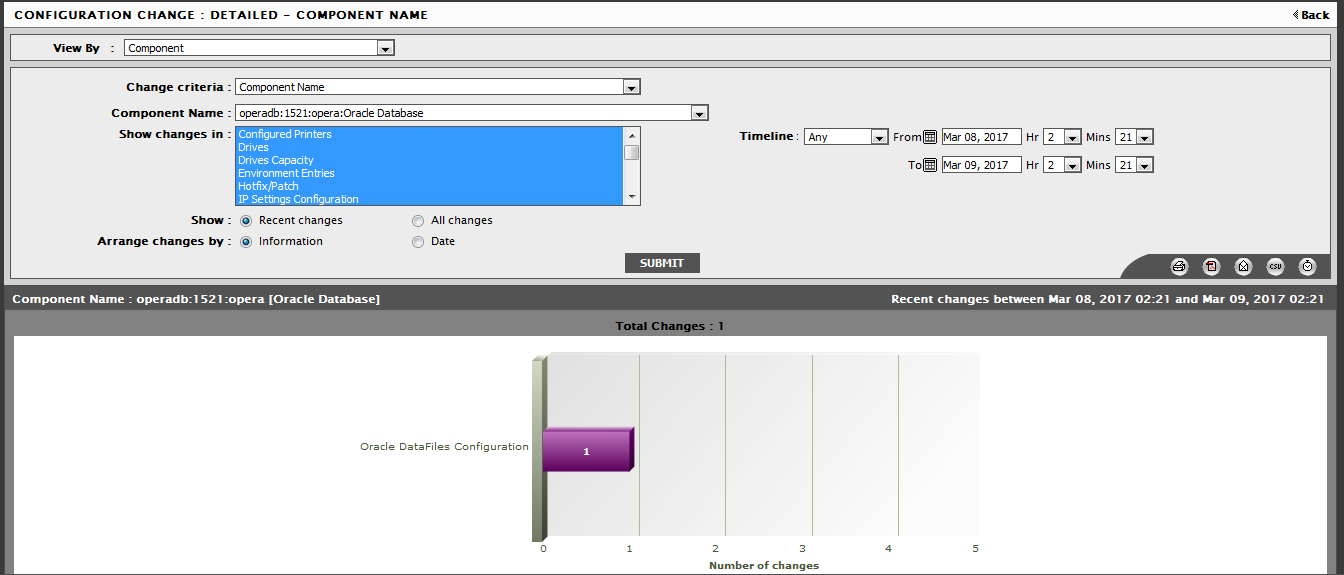
Task: Open the To Mins dropdown
Action: 1134,165
